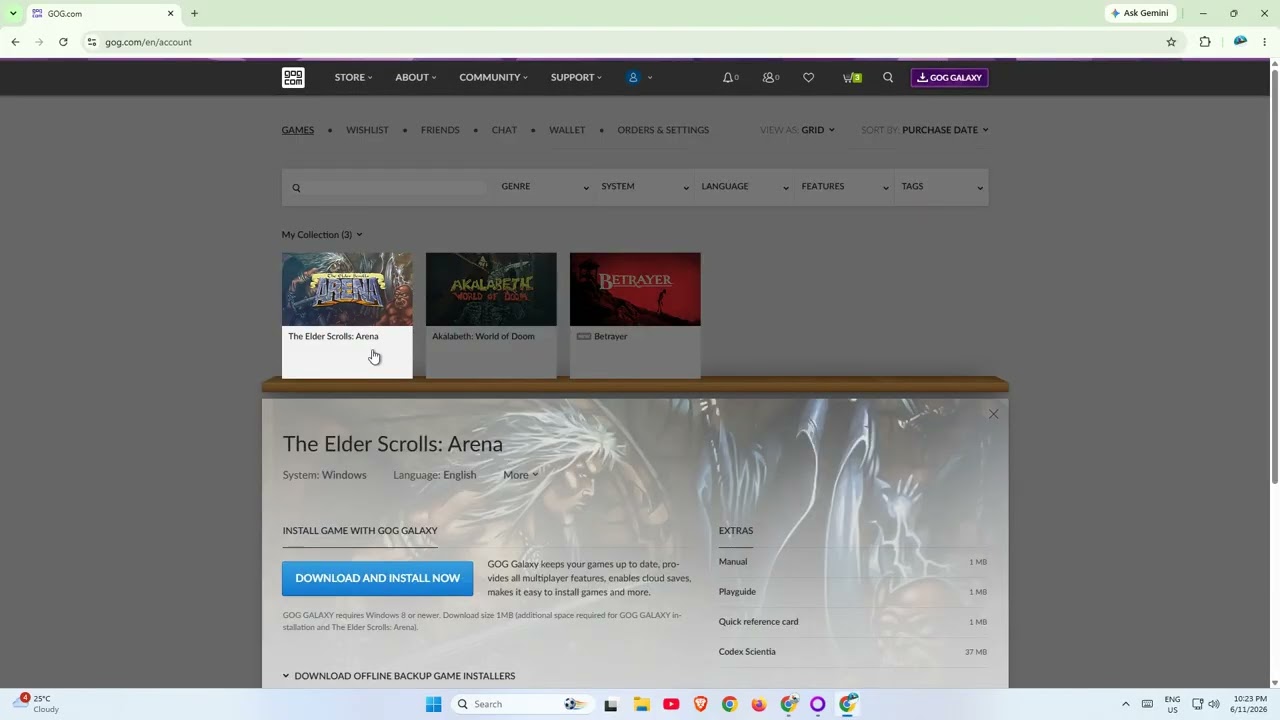1280x720 pixels.
Task: Click the browser address bar URL
Action: click(148, 42)
